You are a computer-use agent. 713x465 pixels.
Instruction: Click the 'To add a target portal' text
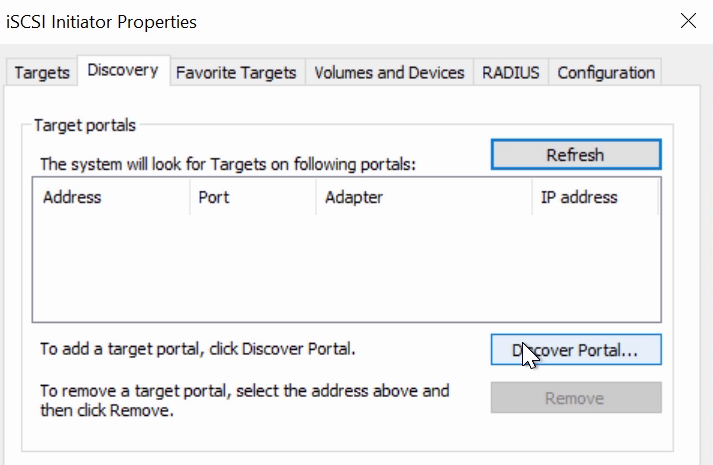(198, 350)
